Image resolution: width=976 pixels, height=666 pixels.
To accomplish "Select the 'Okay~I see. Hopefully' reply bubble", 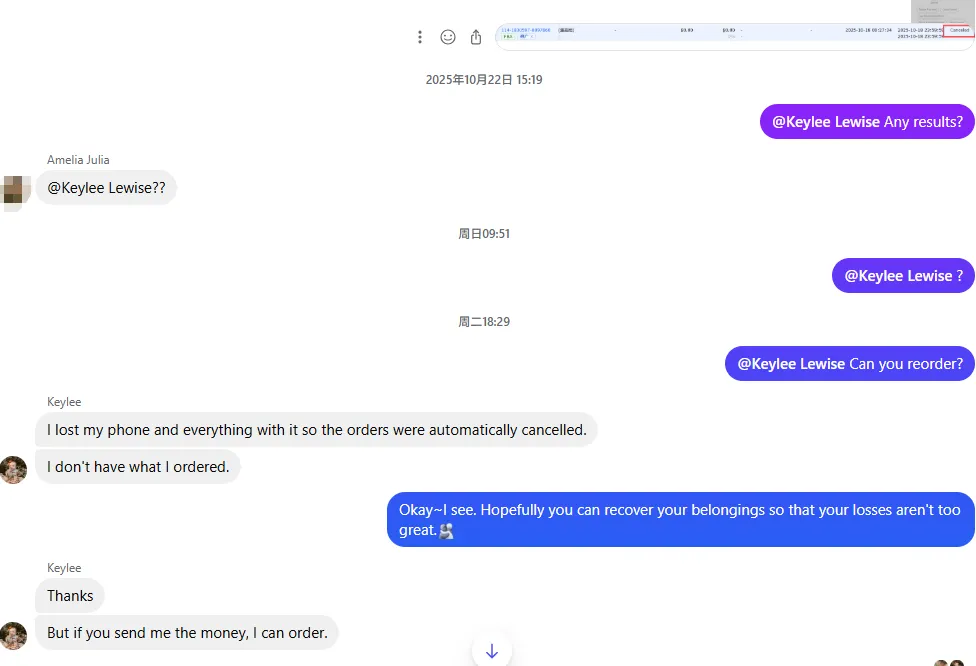I will [681, 520].
